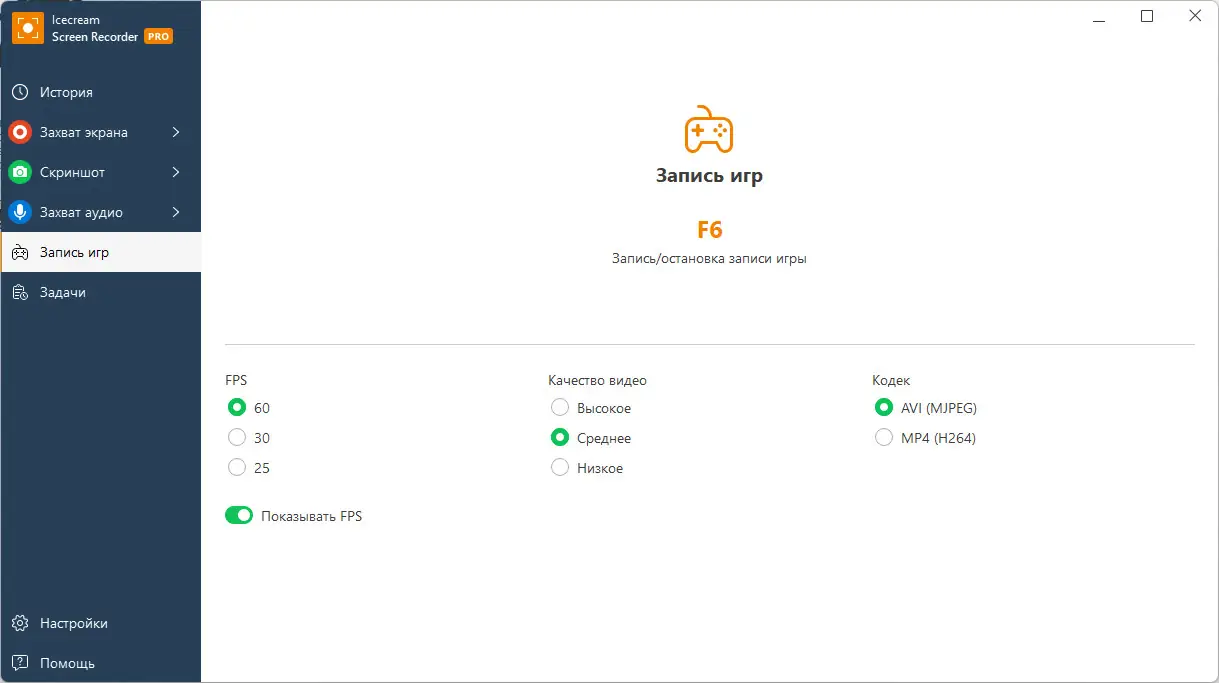1219x683 pixels.
Task: Click the Settings gear icon
Action: click(x=20, y=623)
